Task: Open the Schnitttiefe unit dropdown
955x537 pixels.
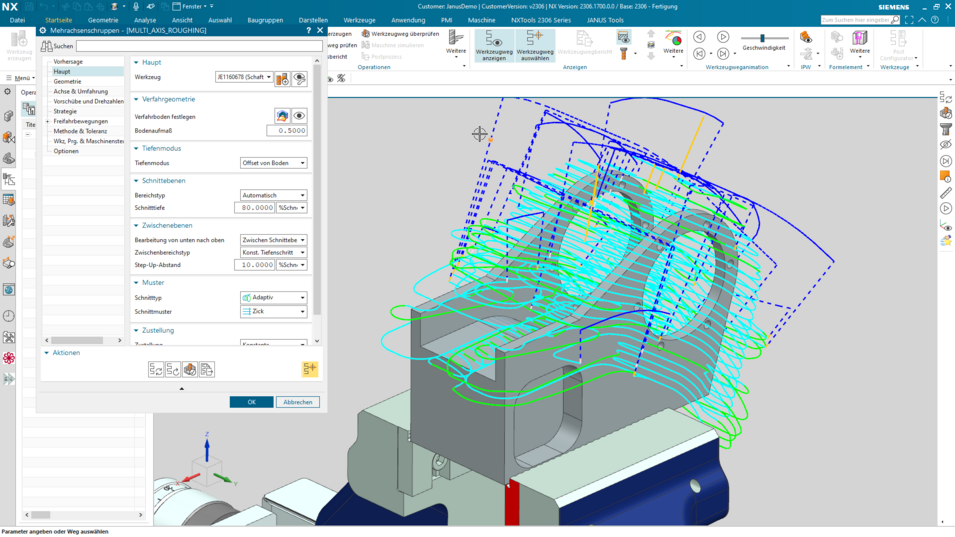Action: [292, 208]
